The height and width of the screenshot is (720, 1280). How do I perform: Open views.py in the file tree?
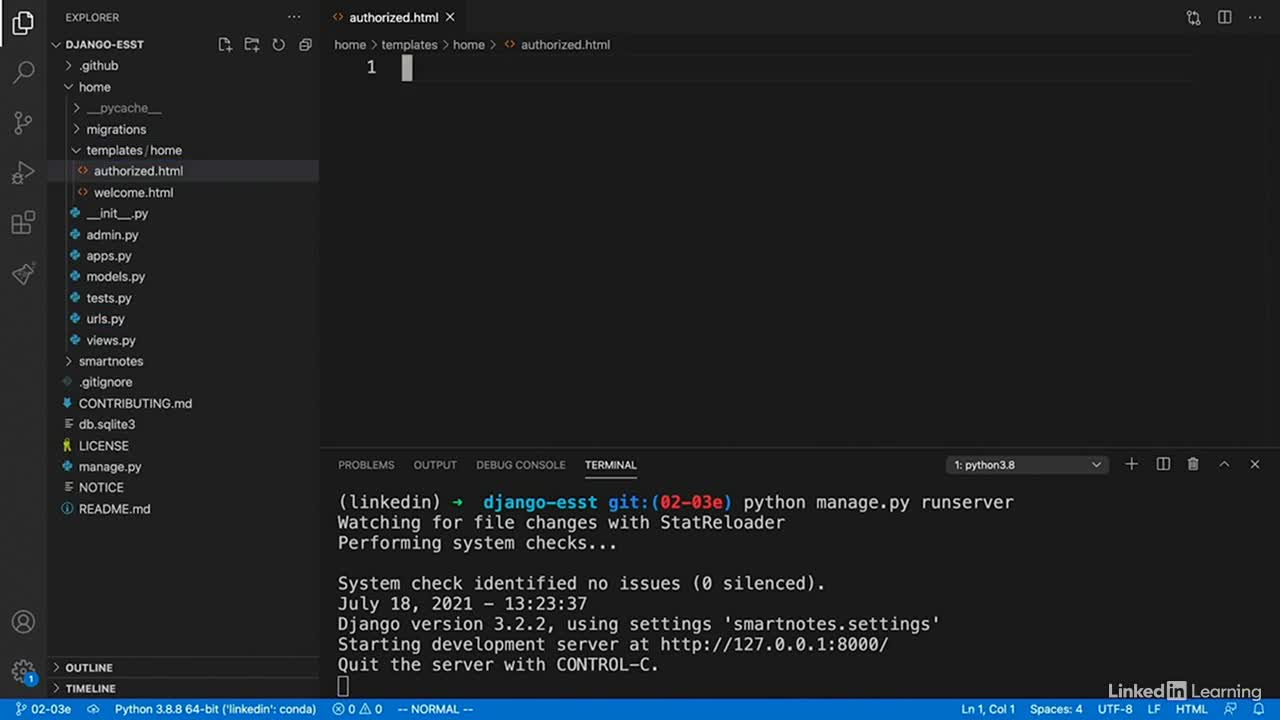click(x=111, y=340)
